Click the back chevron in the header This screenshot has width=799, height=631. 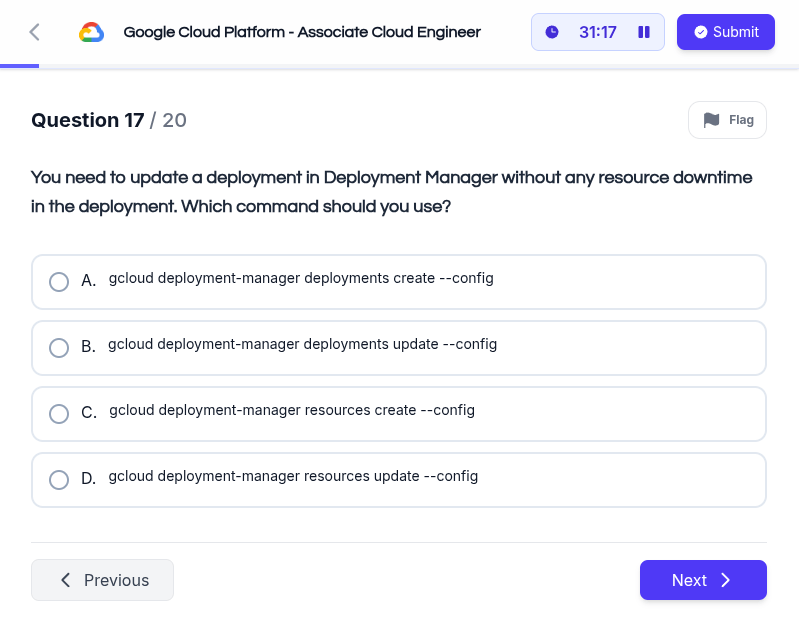coord(34,32)
